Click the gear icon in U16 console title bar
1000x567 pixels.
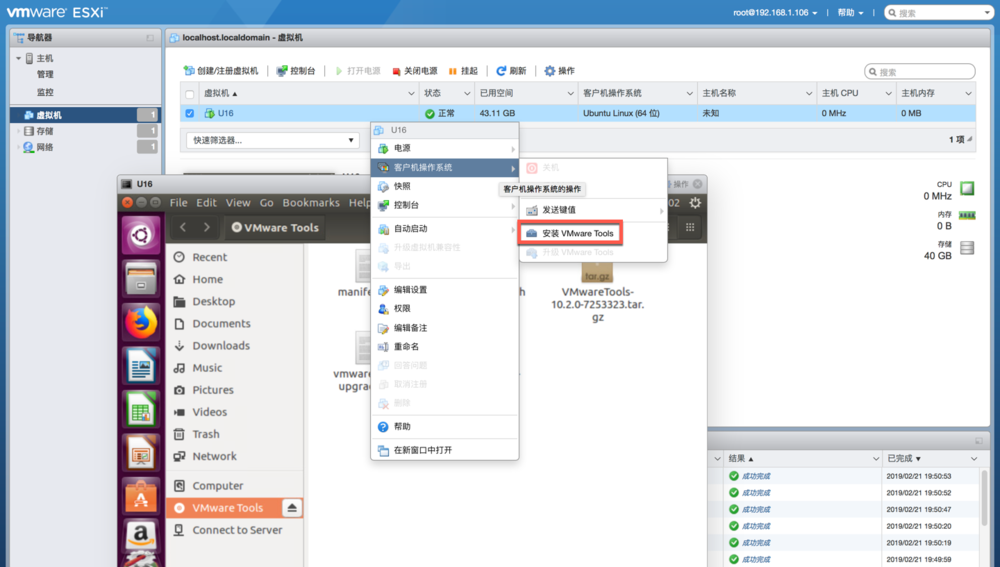click(695, 203)
